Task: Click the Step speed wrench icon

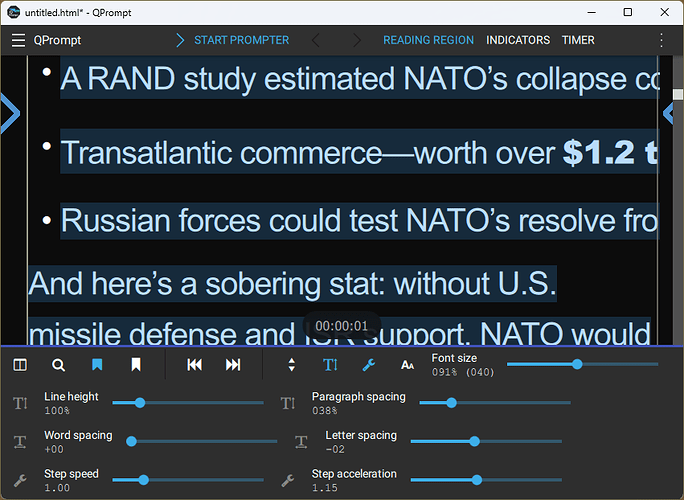Action: (20, 480)
